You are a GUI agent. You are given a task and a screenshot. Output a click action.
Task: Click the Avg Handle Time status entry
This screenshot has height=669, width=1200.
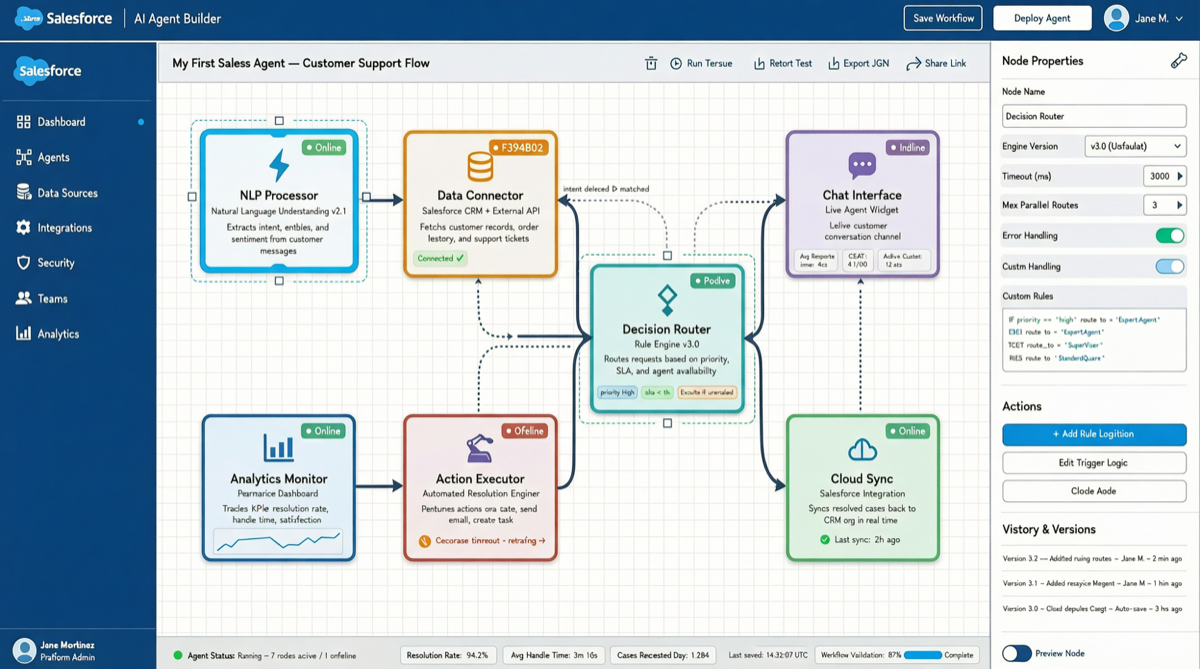click(x=554, y=655)
